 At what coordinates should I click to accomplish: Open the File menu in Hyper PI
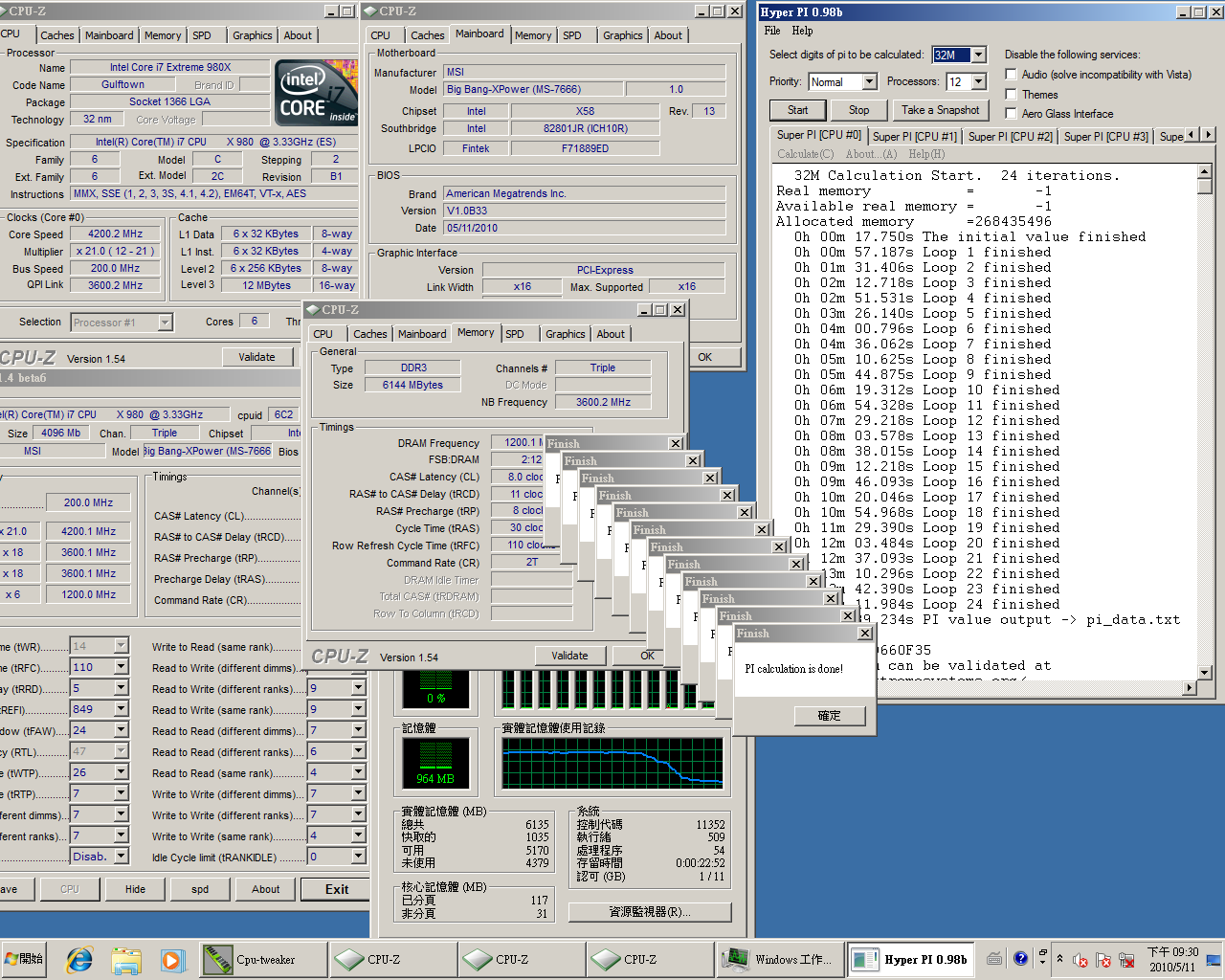(771, 31)
